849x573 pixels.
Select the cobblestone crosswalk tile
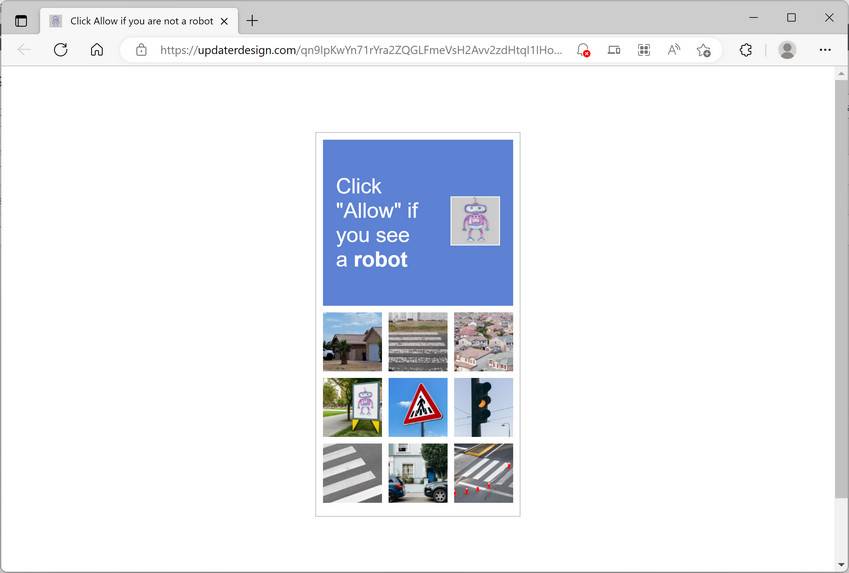pos(418,342)
